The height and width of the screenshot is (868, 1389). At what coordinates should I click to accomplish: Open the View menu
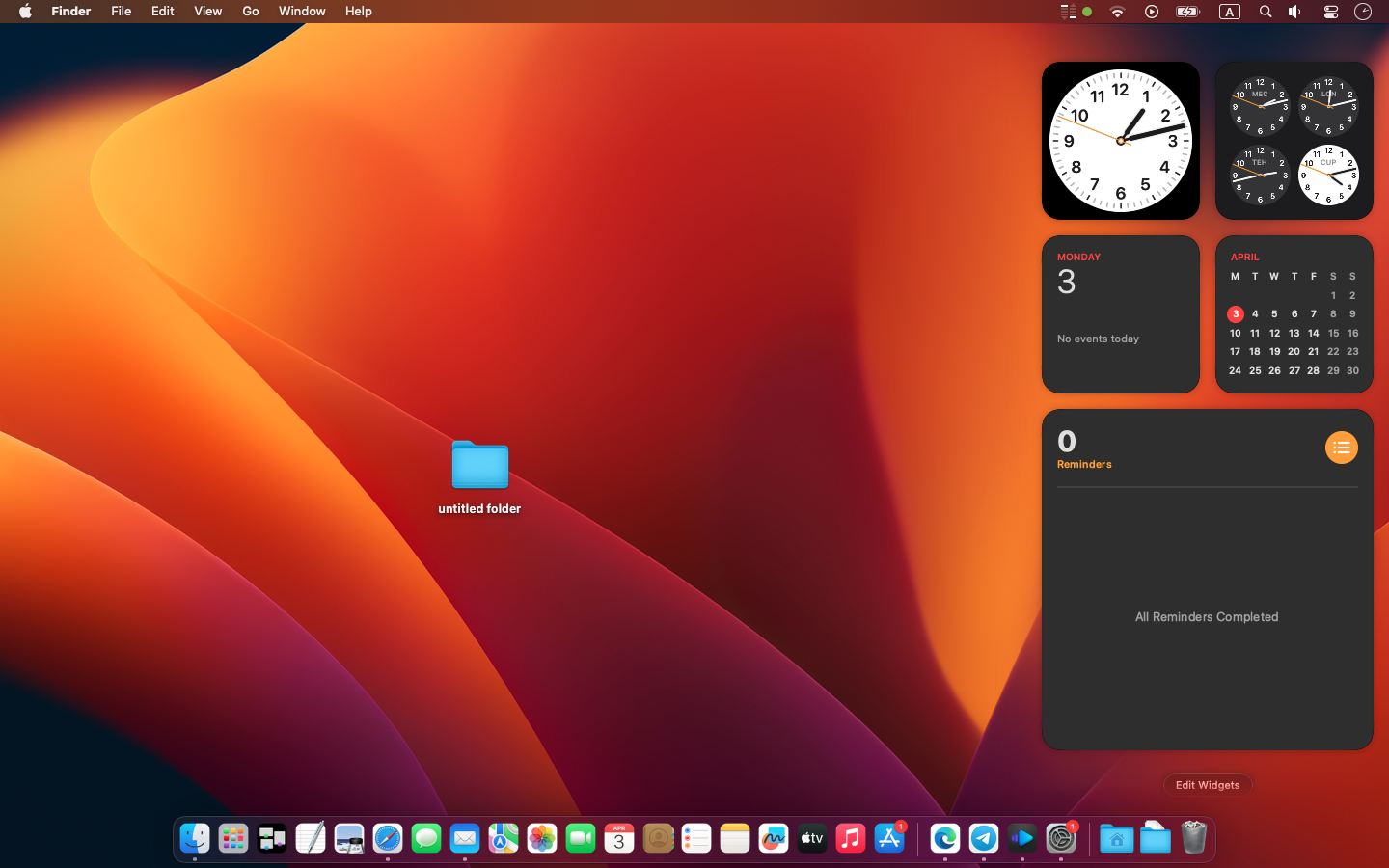point(208,12)
